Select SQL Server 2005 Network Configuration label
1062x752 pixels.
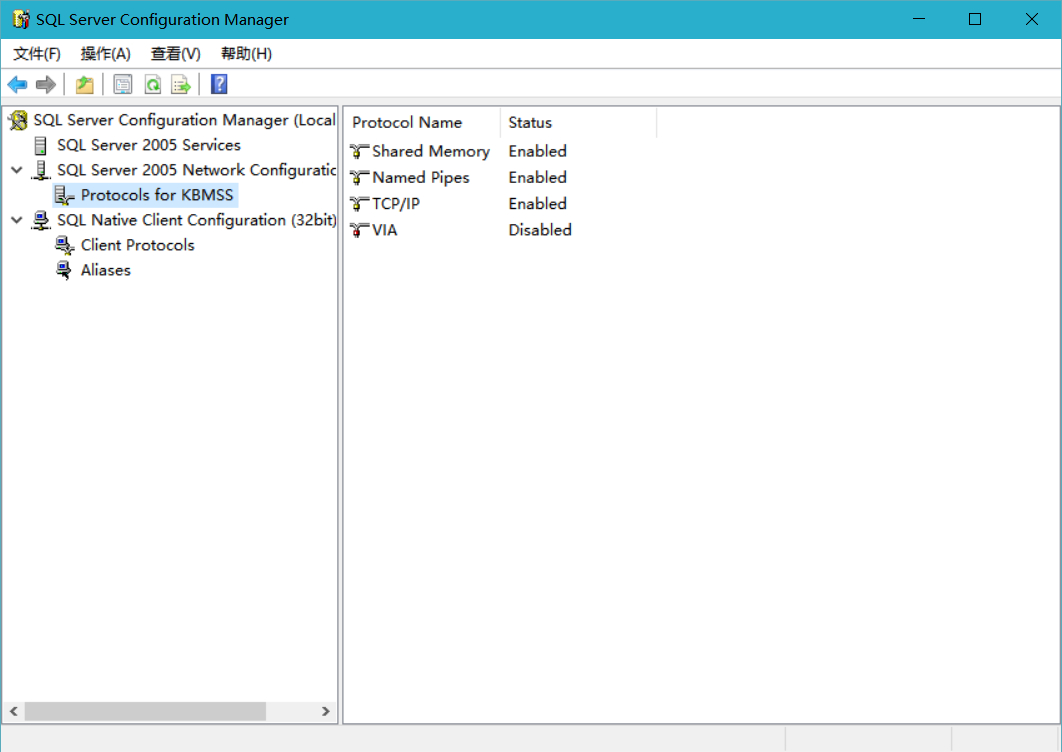click(x=196, y=170)
